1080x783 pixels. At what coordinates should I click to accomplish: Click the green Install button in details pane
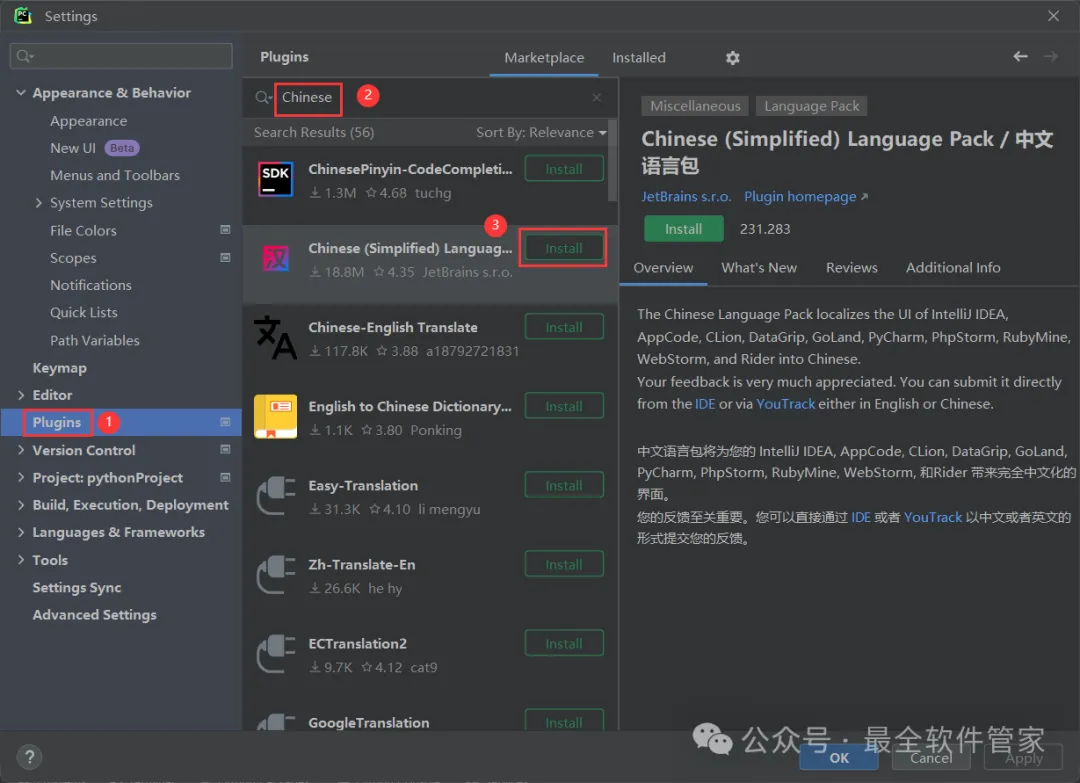(x=683, y=229)
